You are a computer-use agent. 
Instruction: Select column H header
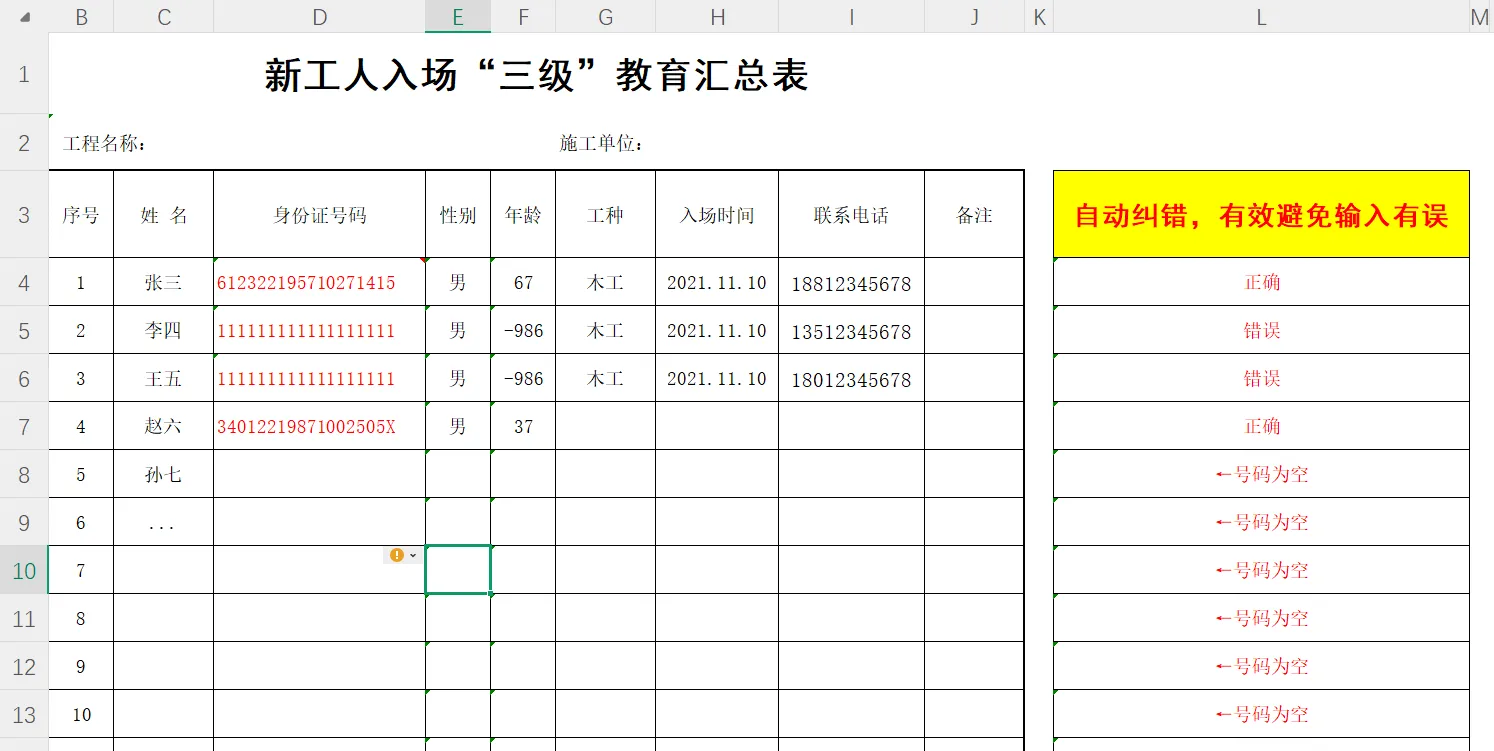[717, 16]
